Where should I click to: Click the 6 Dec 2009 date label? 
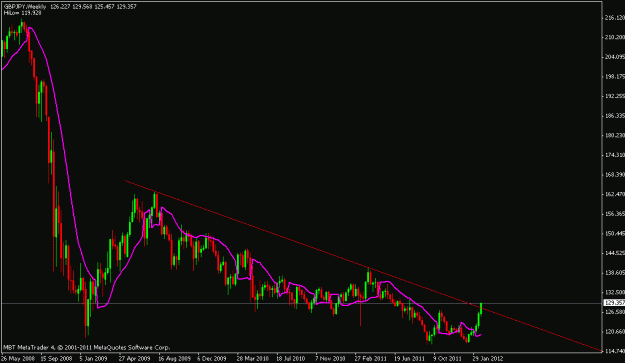click(211, 358)
